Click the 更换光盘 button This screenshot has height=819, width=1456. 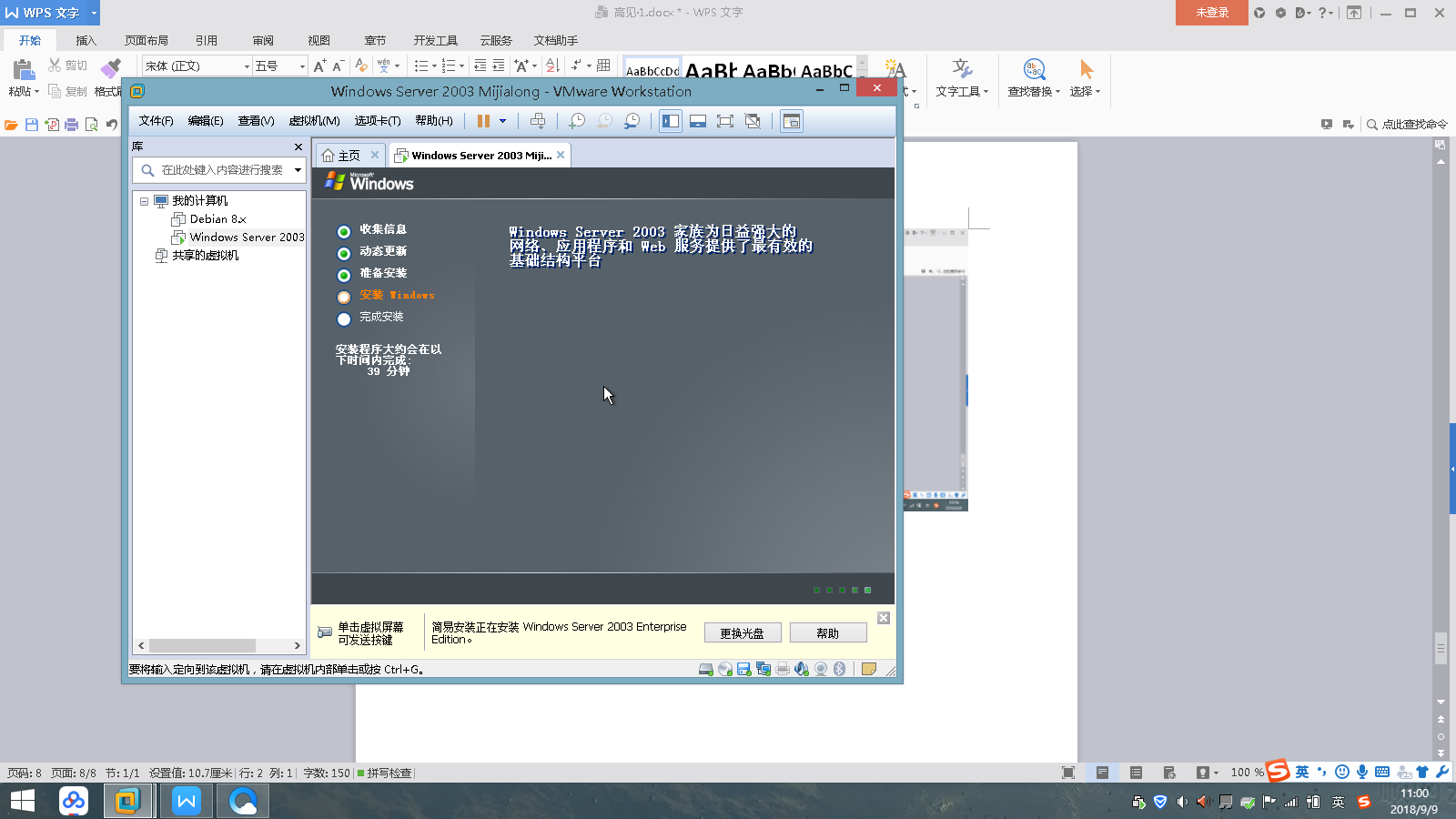(x=743, y=633)
